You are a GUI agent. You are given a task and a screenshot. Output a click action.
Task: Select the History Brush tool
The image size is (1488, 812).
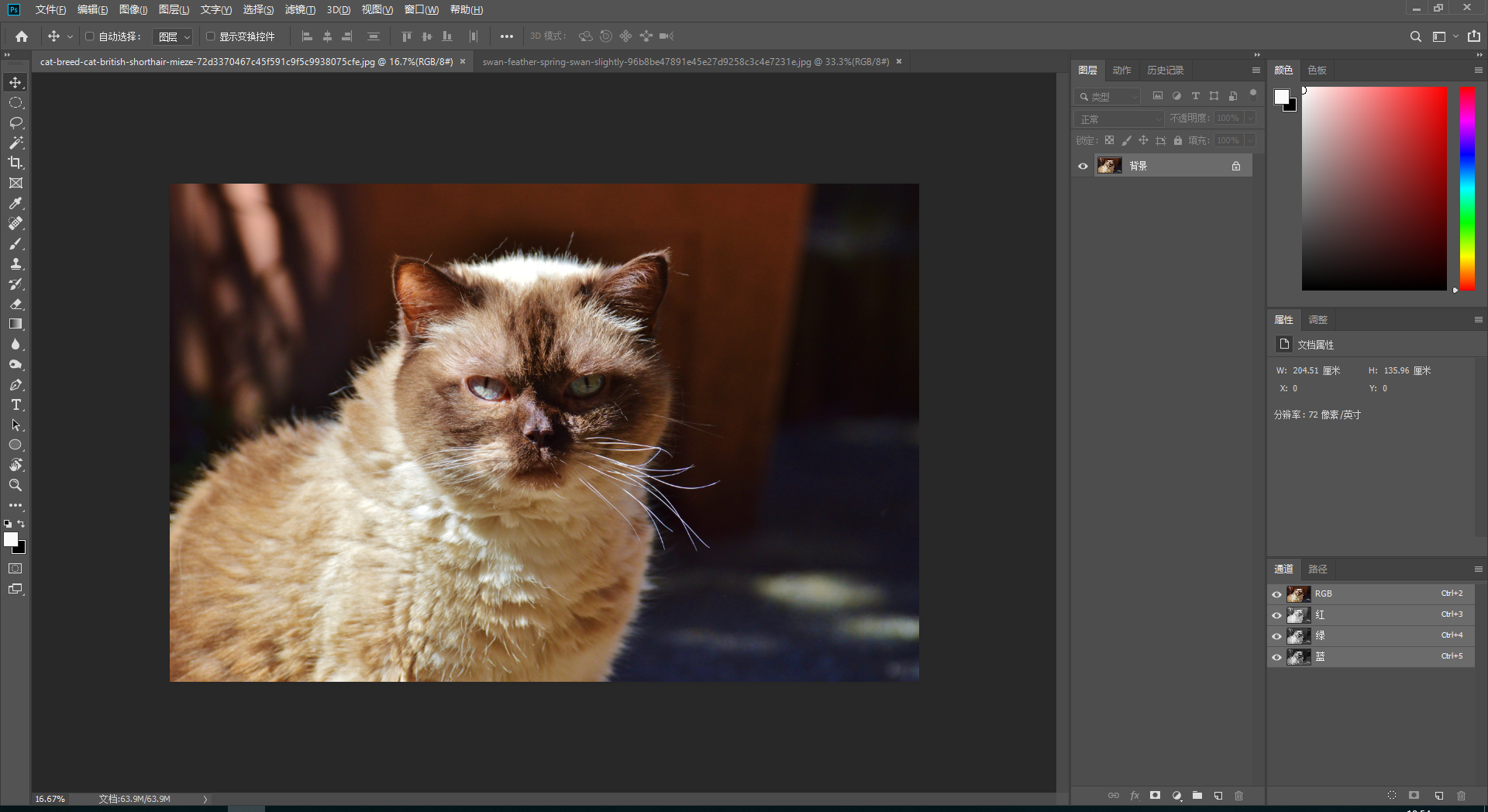click(15, 284)
